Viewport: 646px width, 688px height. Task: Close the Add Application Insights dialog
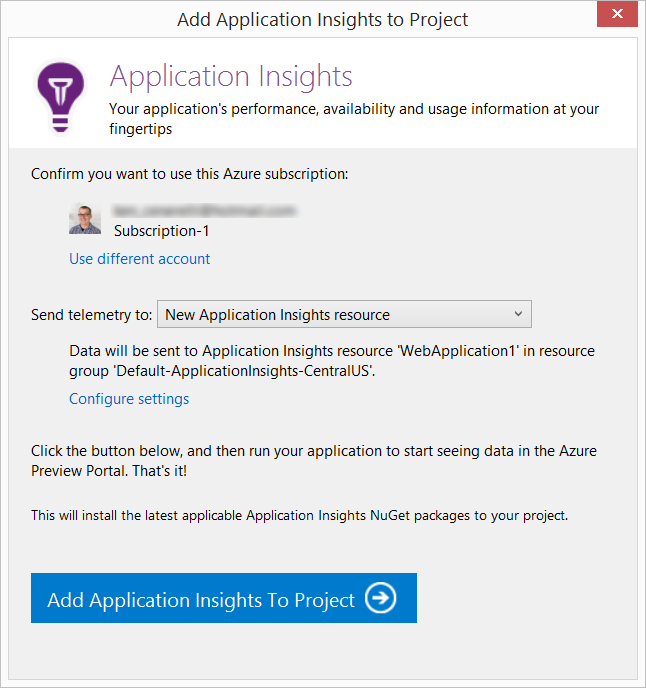coord(617,14)
